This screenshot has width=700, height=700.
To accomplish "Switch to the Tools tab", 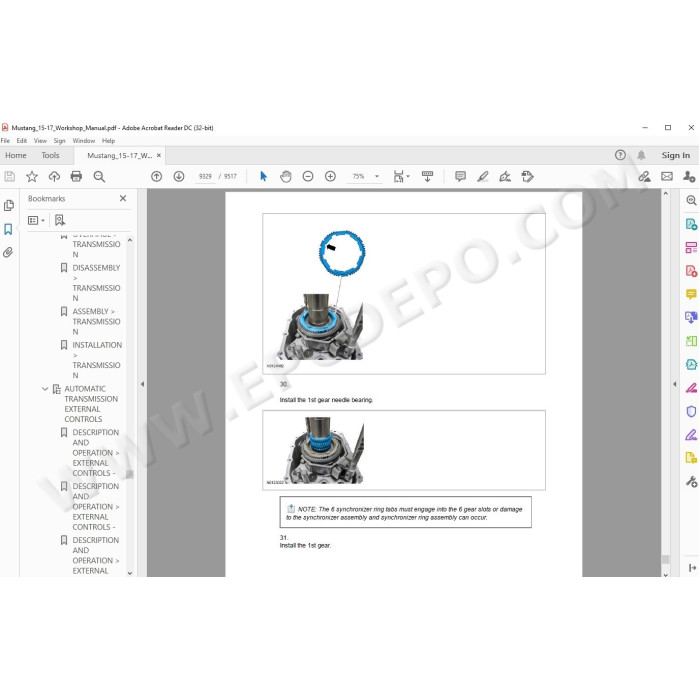I will coord(50,155).
